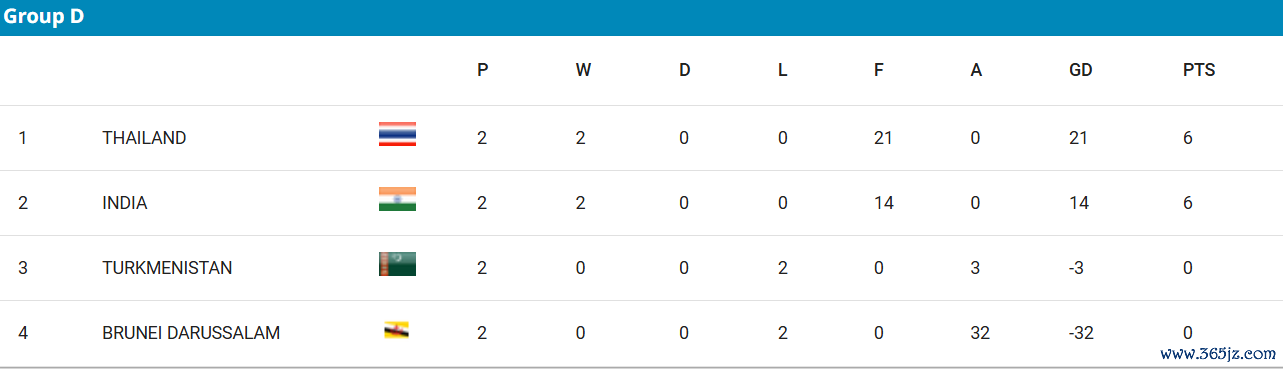Click the India flag icon

point(397,199)
